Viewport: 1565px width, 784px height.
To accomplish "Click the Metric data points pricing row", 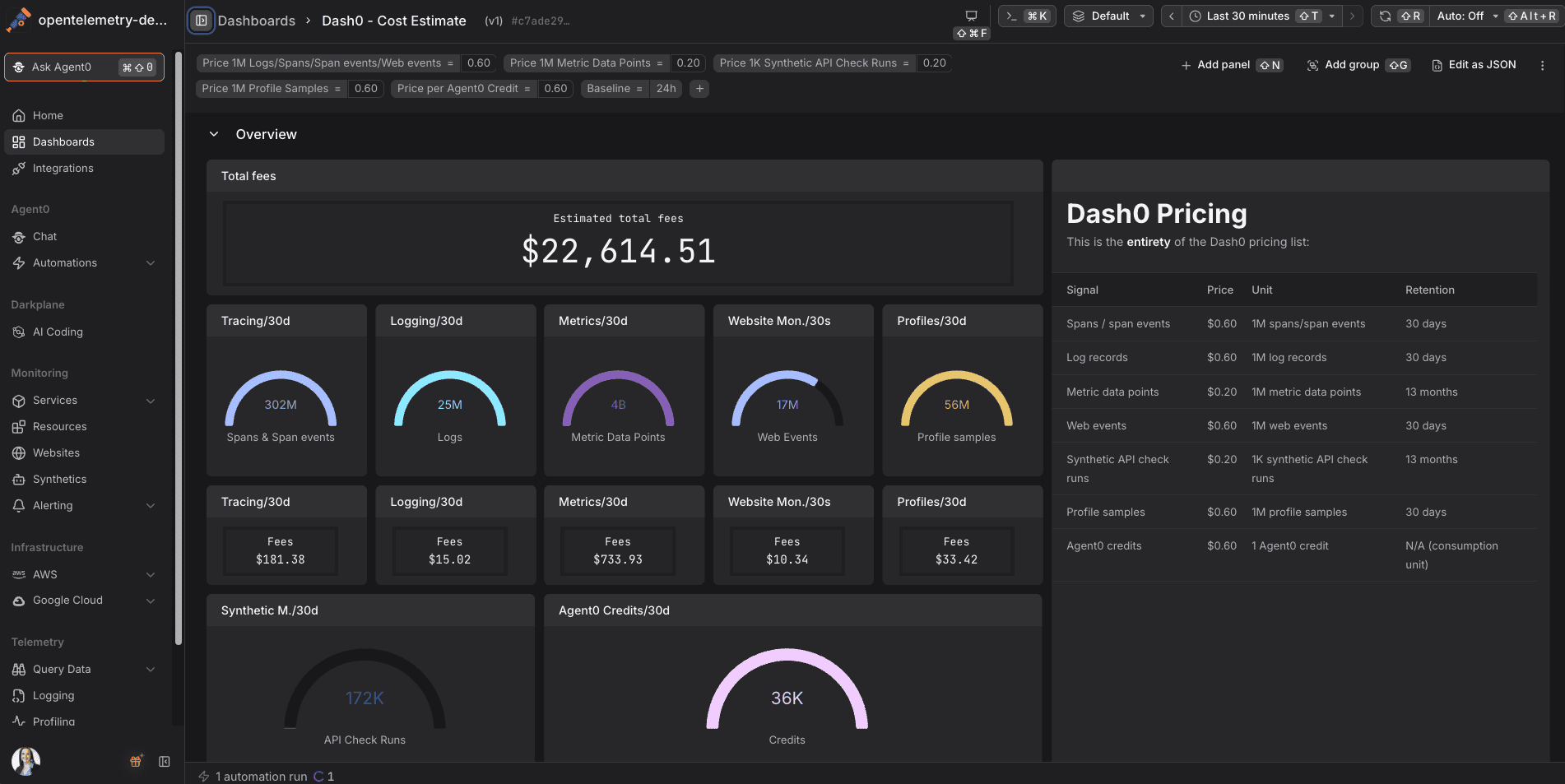I will click(x=1294, y=392).
